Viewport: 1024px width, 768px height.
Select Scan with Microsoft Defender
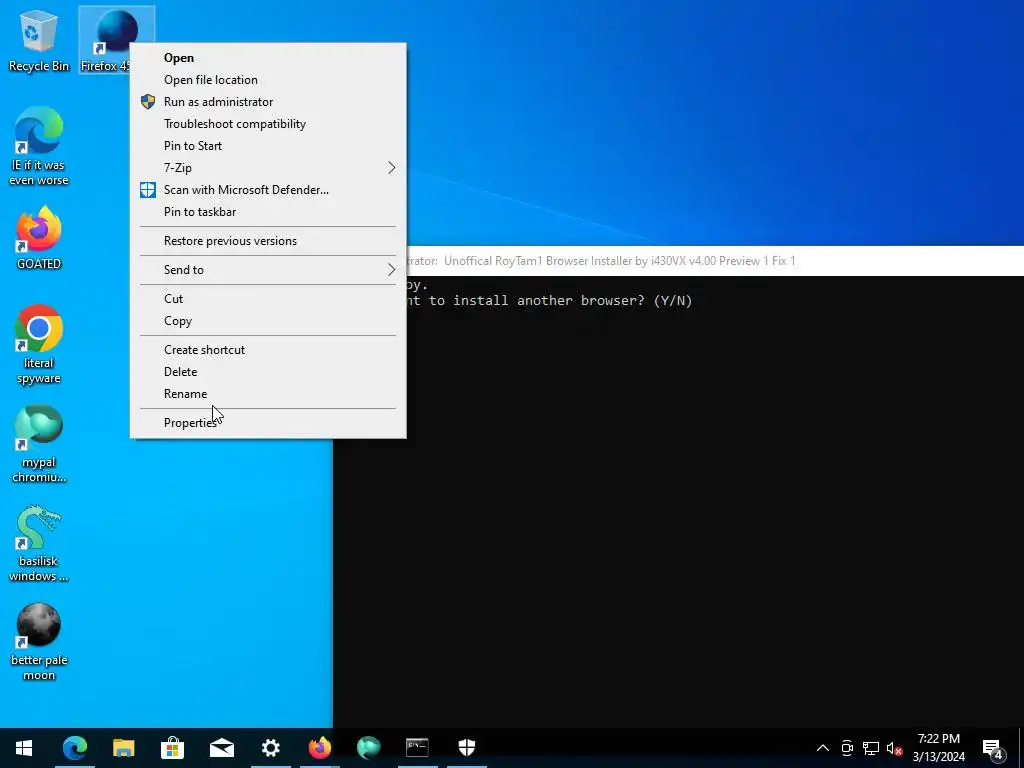tap(268, 190)
